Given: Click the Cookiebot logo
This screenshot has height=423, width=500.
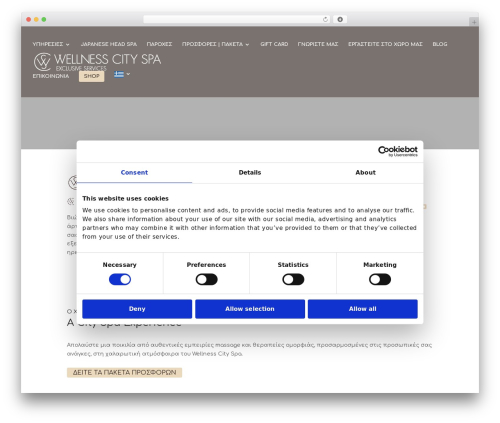Looking at the screenshot, I should [x=397, y=151].
